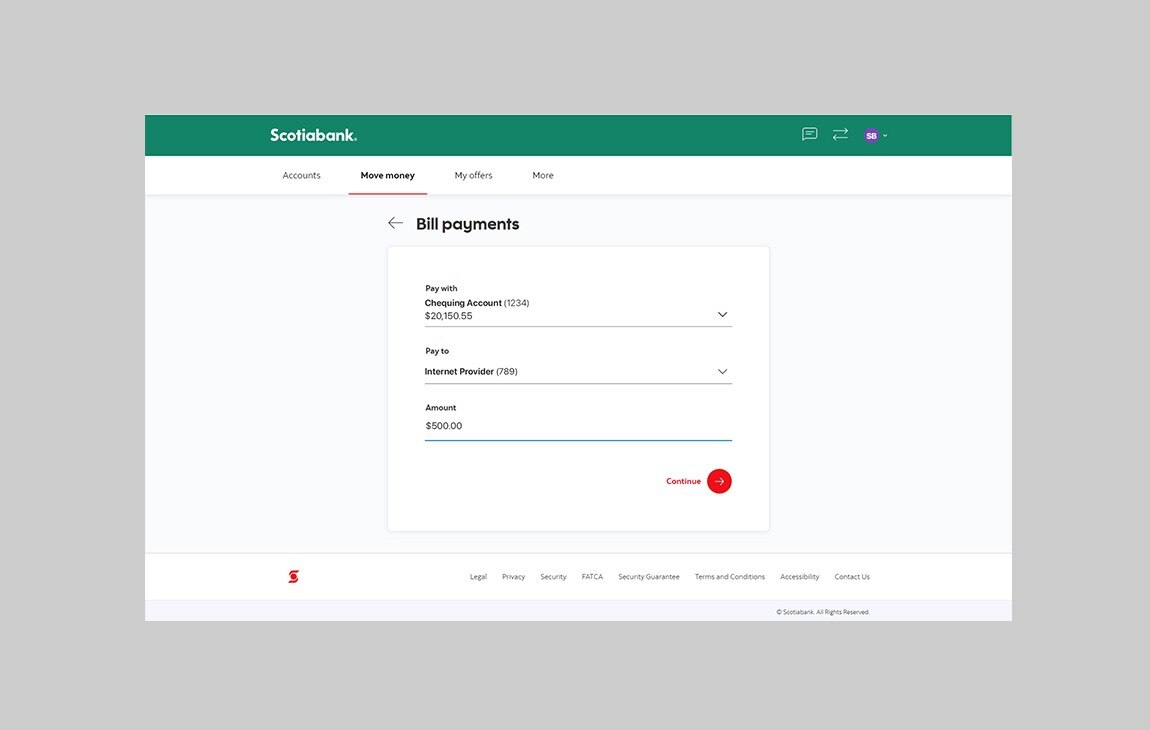Click the Contact Us footer link
This screenshot has height=730, width=1150.
click(x=852, y=577)
